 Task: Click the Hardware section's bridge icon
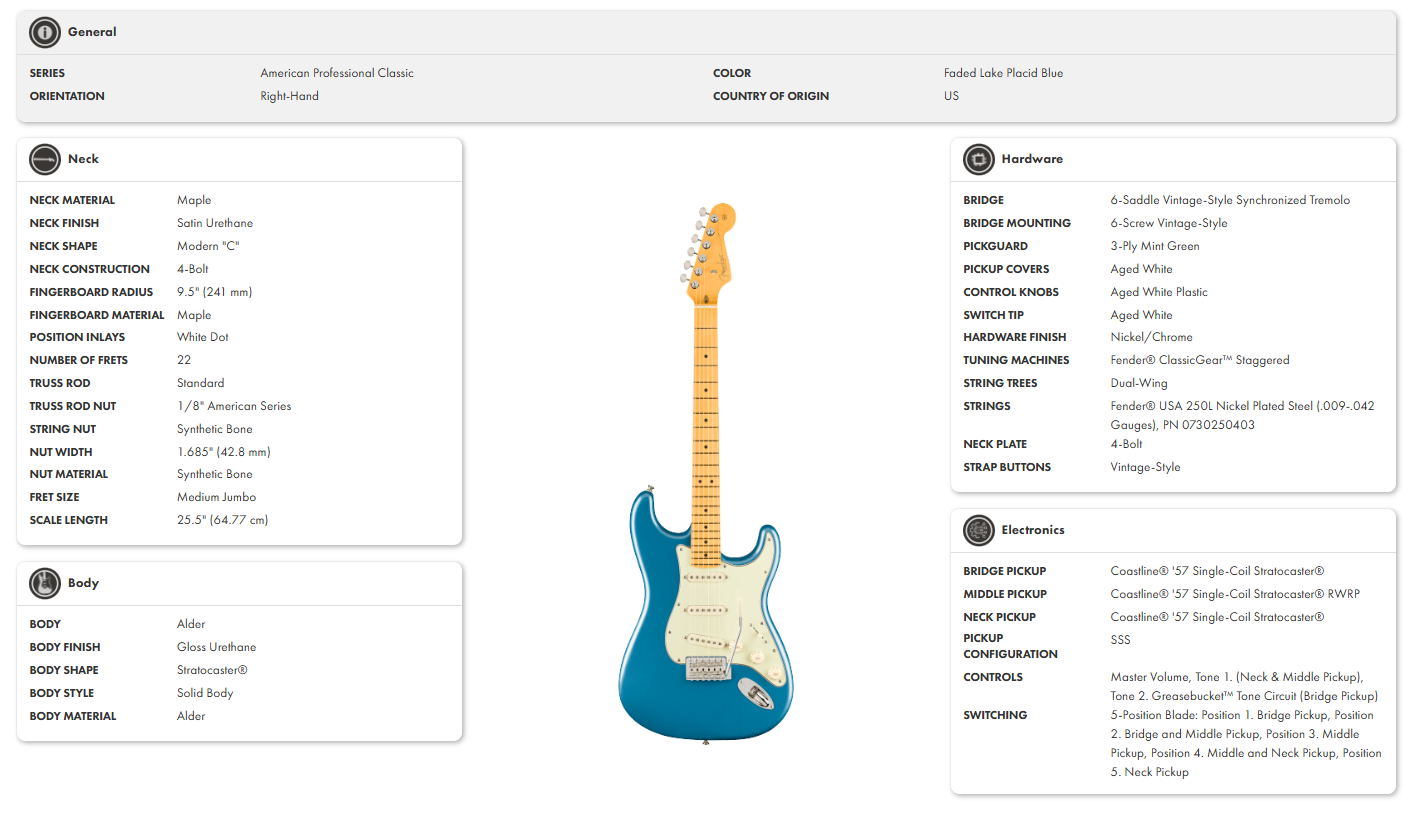tap(978, 159)
